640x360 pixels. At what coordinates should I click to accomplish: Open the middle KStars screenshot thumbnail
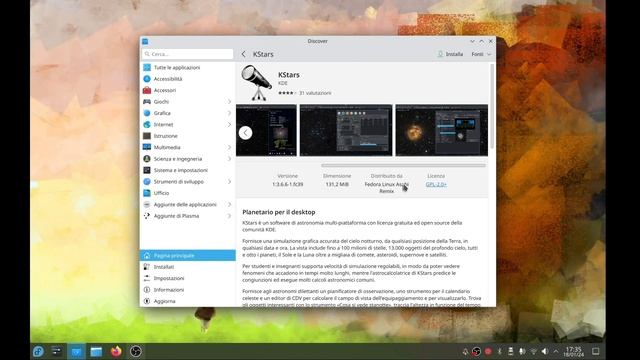click(x=346, y=130)
